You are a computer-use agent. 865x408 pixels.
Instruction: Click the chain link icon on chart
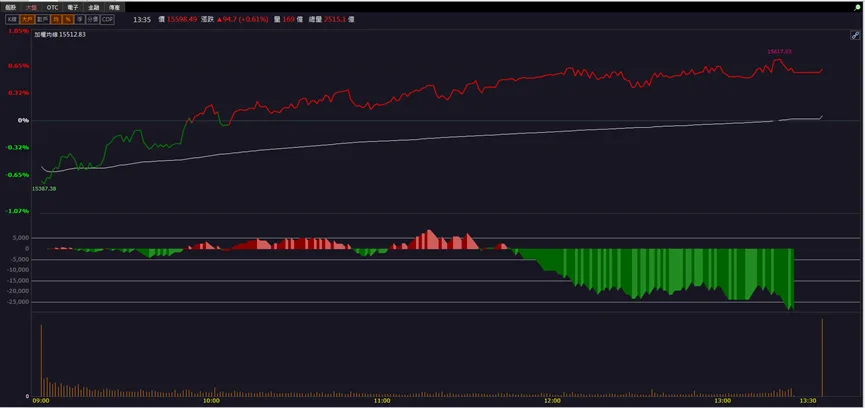[856, 35]
